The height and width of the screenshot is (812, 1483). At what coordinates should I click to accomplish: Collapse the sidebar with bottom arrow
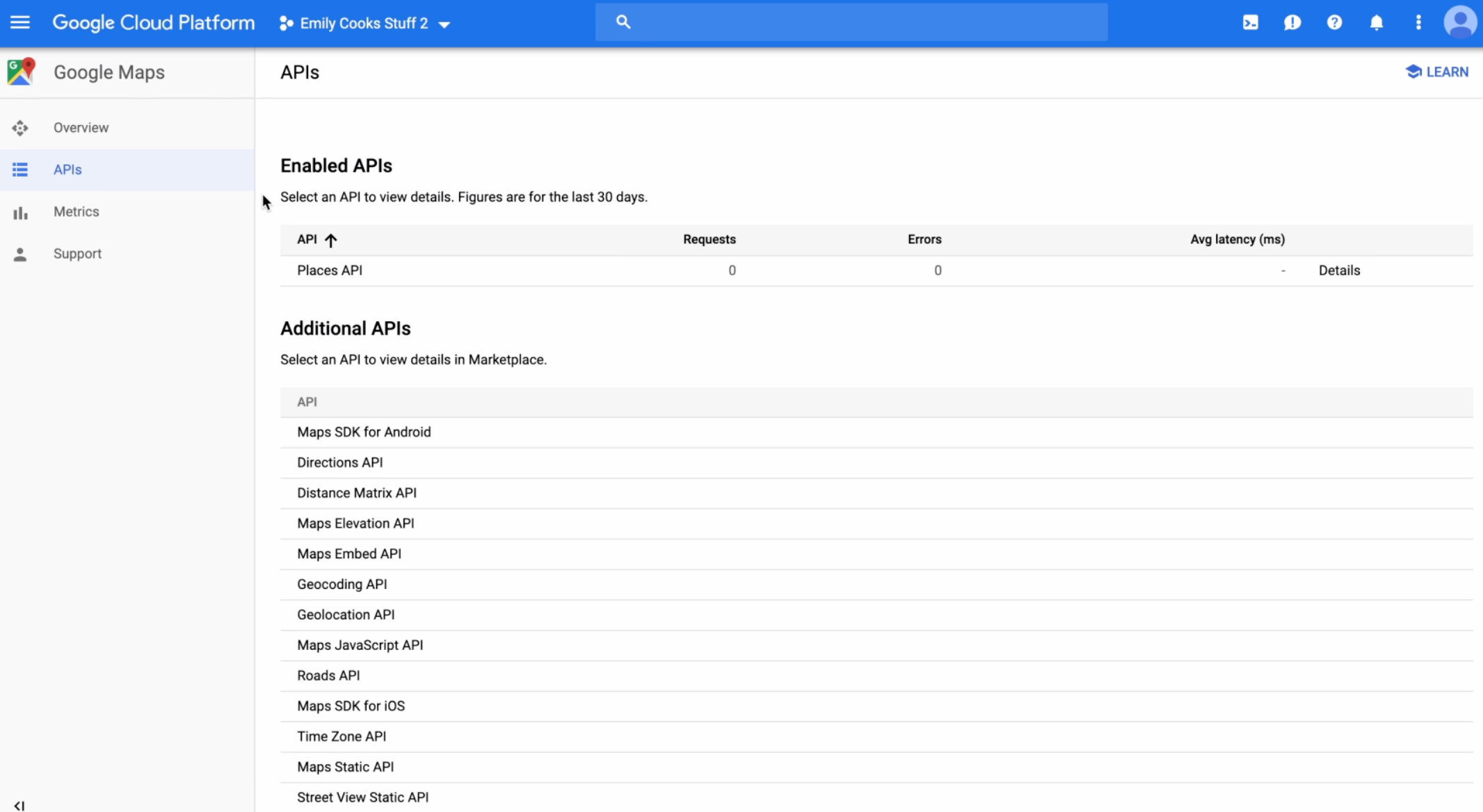(19, 805)
